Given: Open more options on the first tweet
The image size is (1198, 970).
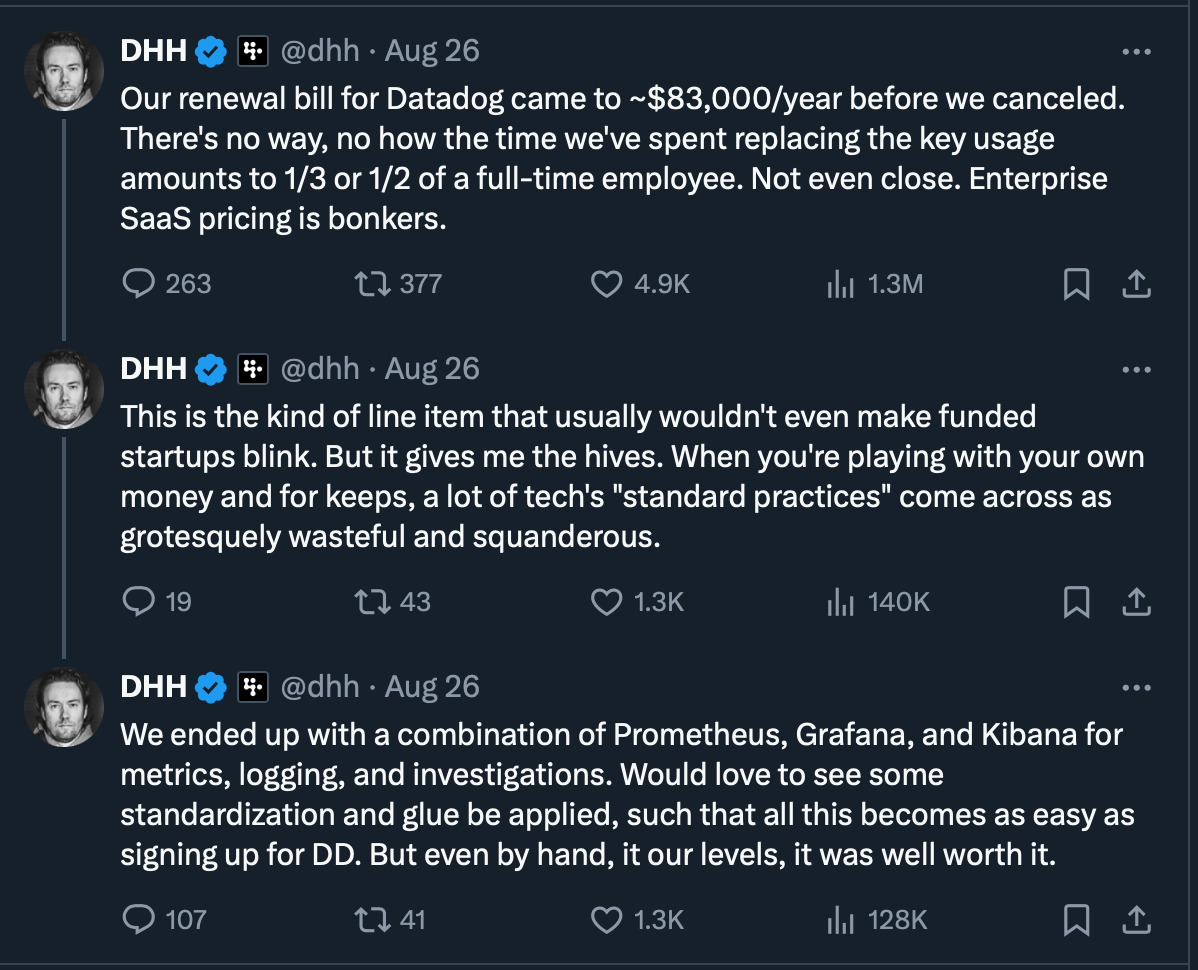Looking at the screenshot, I should tap(1137, 51).
